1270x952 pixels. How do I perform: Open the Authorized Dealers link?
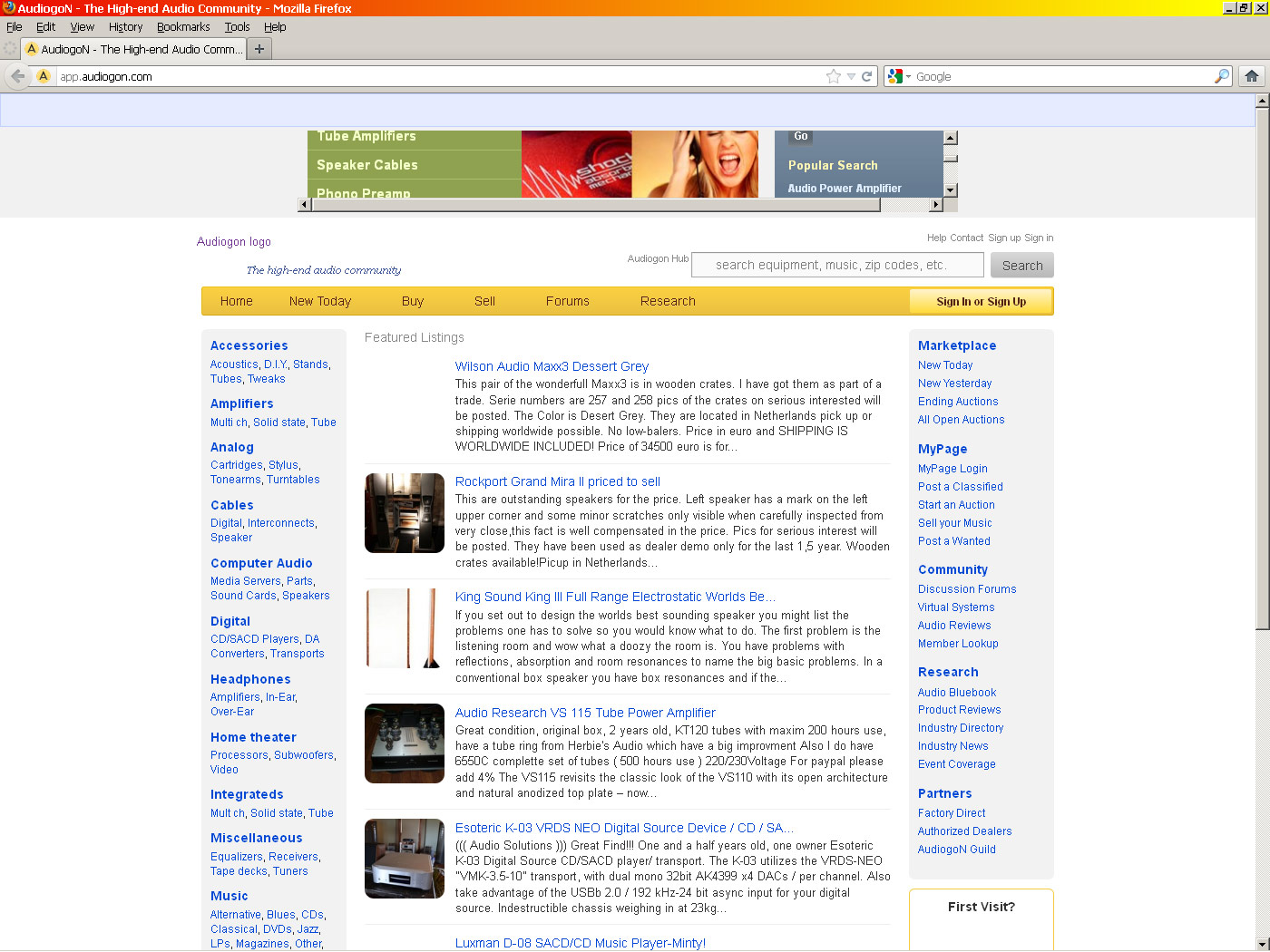pyautogui.click(x=964, y=831)
